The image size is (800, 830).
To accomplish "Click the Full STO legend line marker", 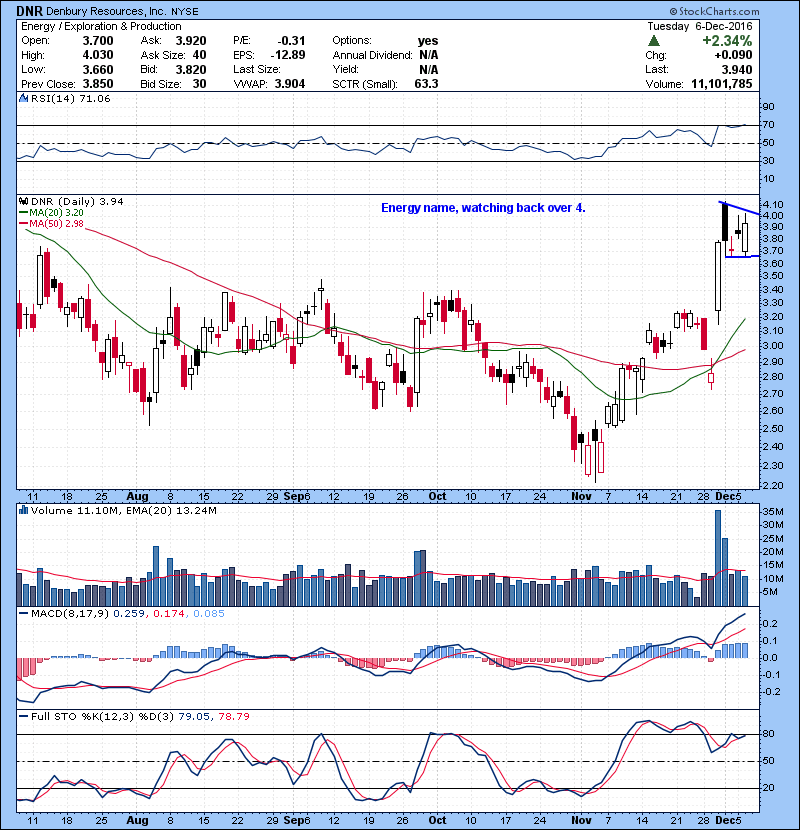I will pyautogui.click(x=23, y=716).
